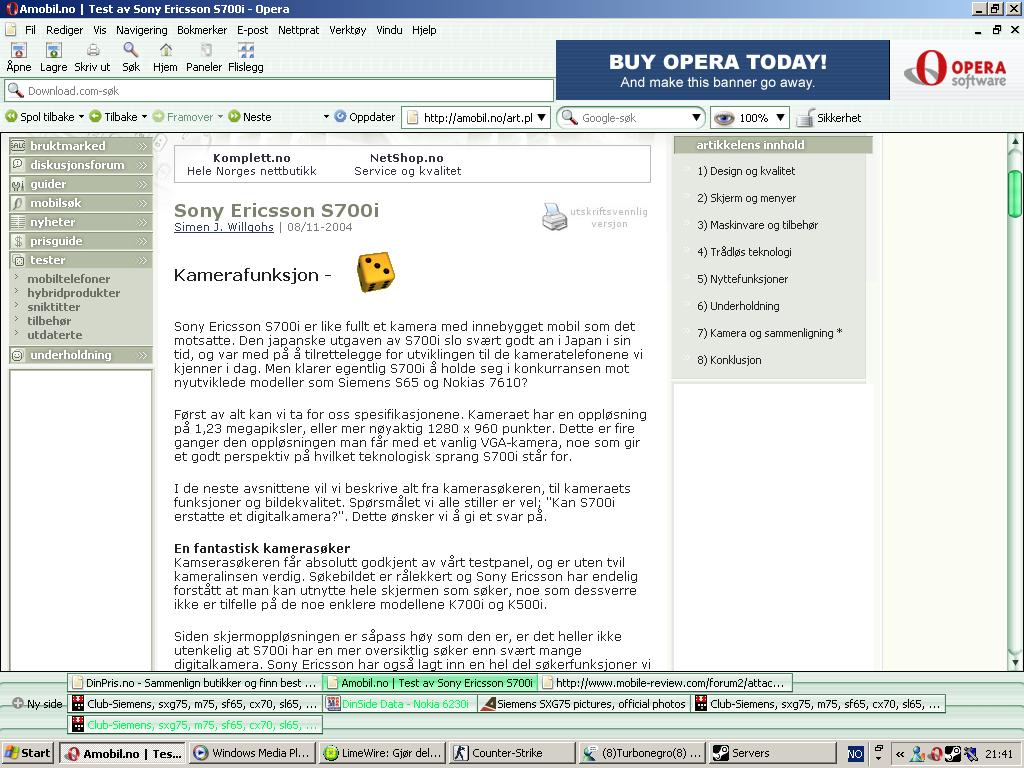Click the Sikkerhet padlock icon

click(805, 118)
